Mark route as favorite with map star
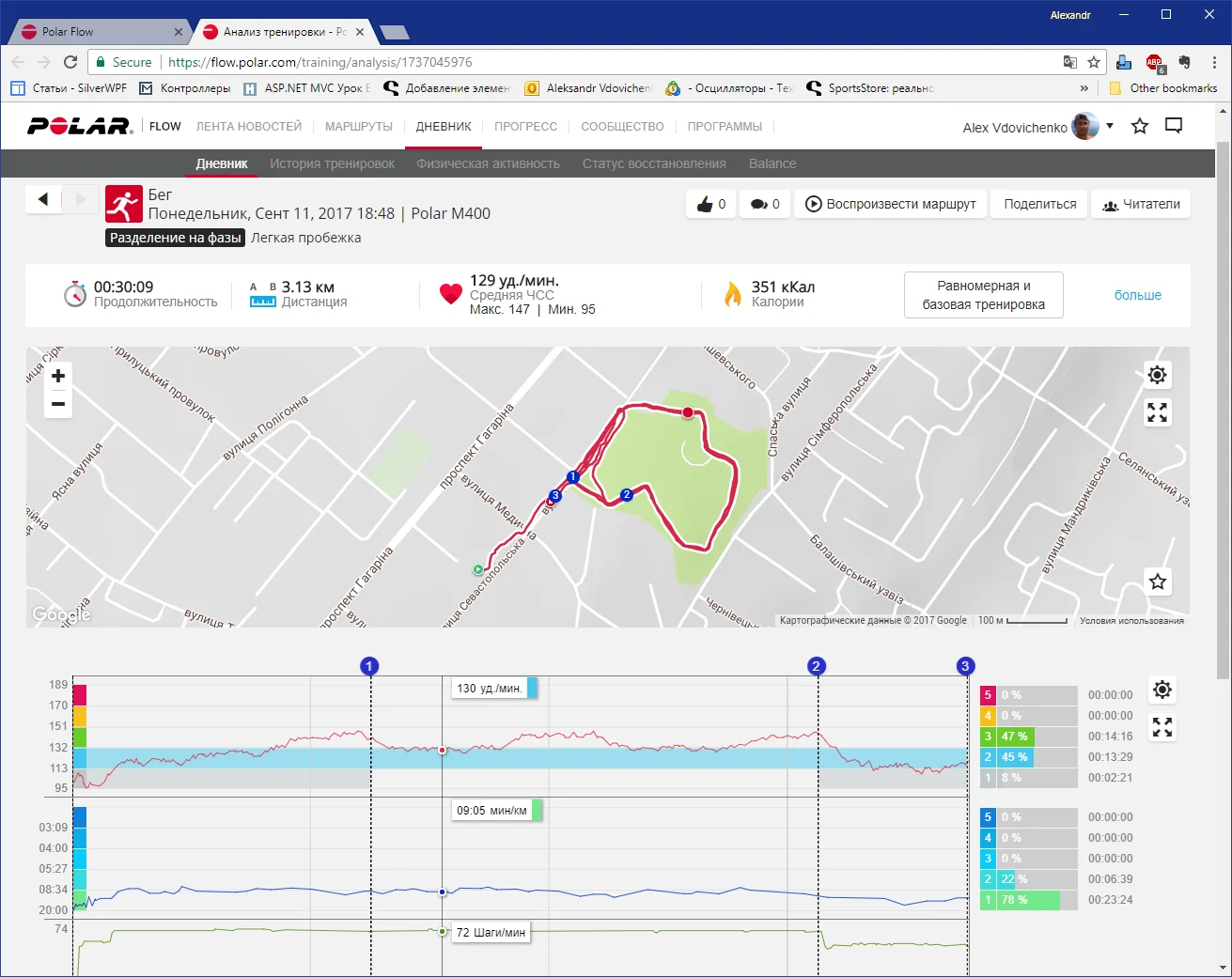This screenshot has height=977, width=1232. tap(1157, 582)
